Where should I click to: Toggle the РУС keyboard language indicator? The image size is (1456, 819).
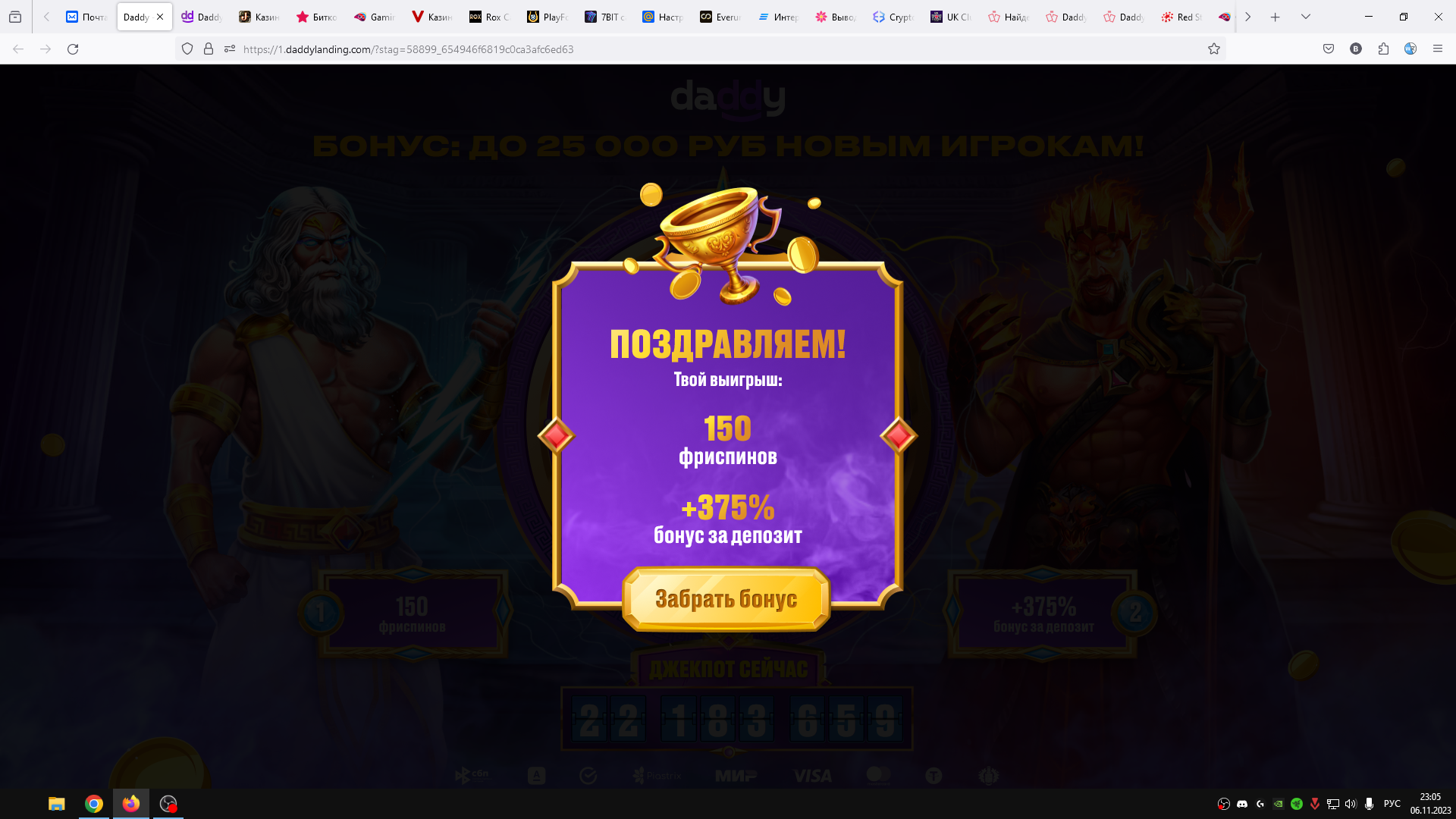coord(1392,804)
